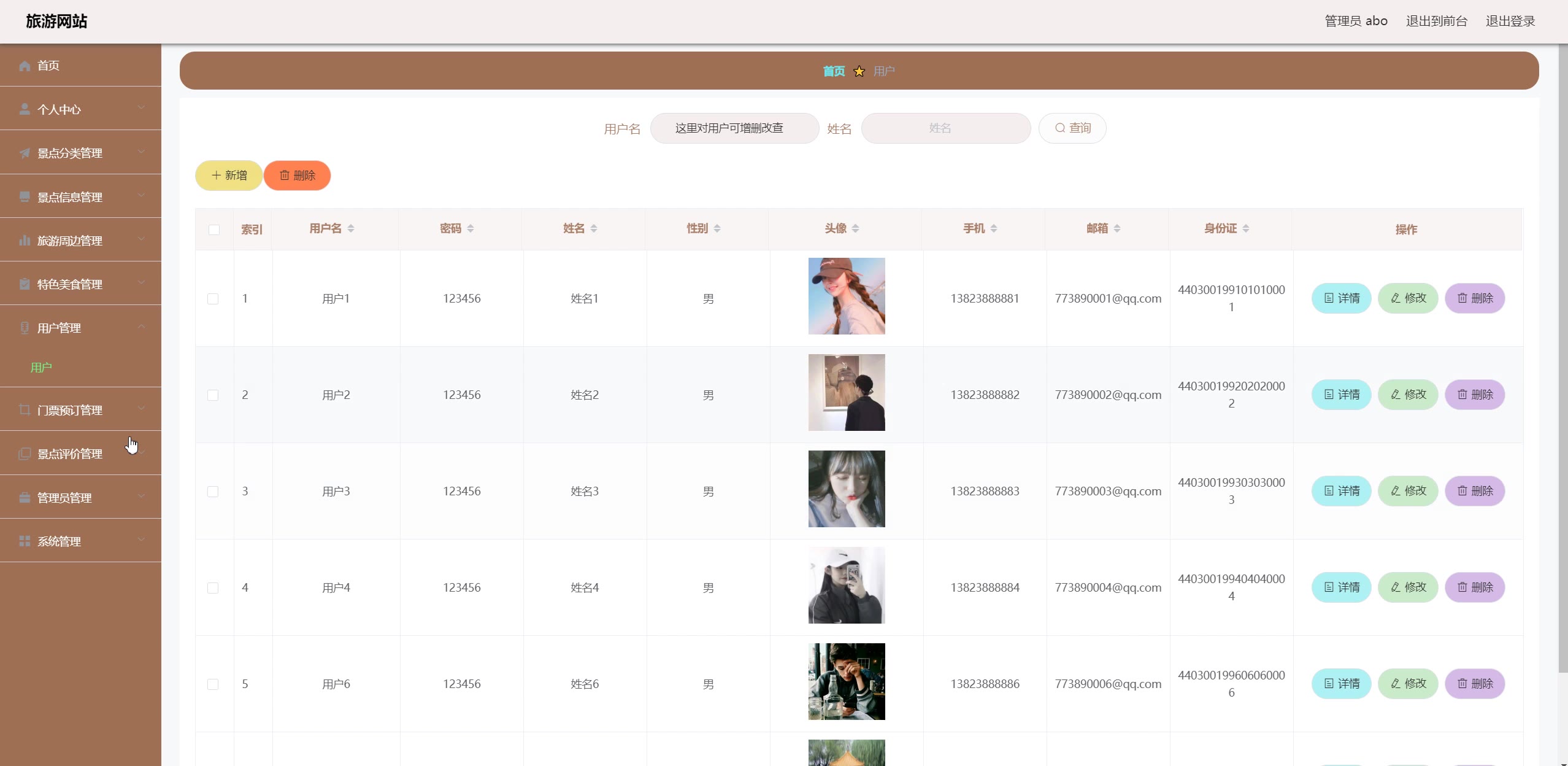Click the briefcase icon beside 管理员管理
This screenshot has height=766, width=1568.
[x=25, y=498]
